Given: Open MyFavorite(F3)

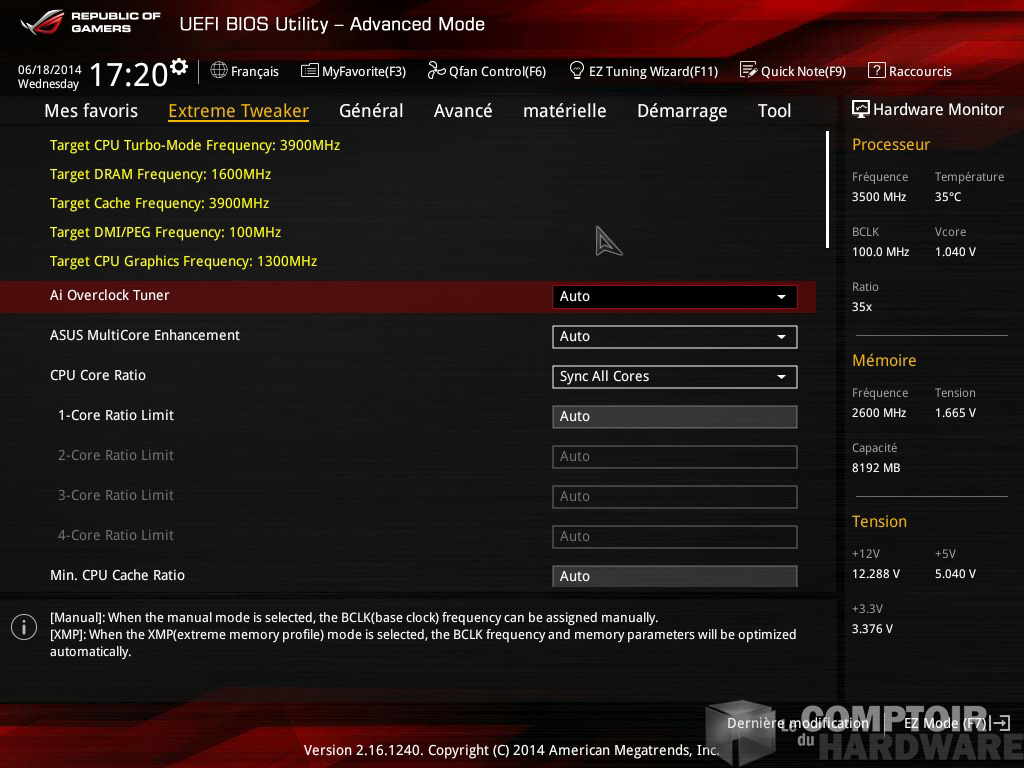Looking at the screenshot, I should point(353,71).
